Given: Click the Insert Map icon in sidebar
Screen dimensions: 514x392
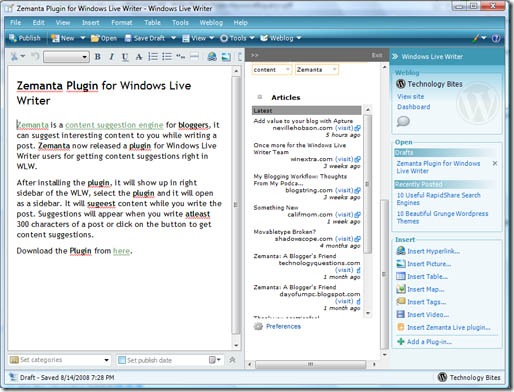Looking at the screenshot, I should tap(400, 289).
